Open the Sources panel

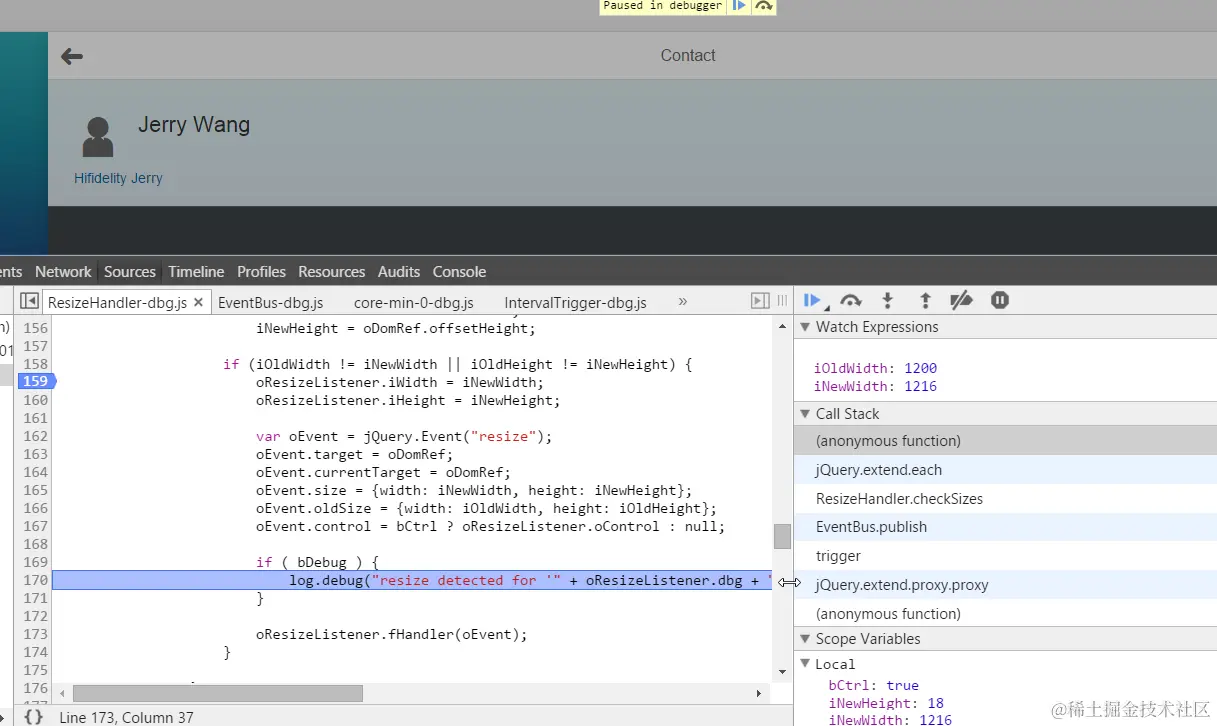click(x=130, y=272)
